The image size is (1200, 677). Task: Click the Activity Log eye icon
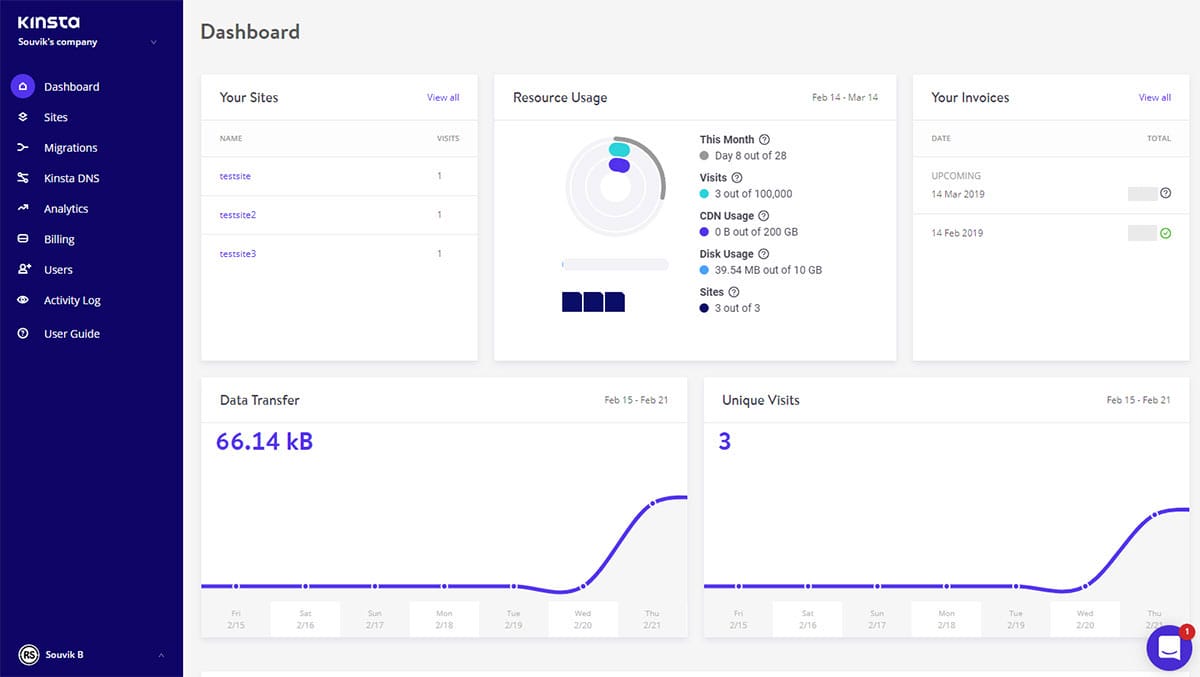click(x=23, y=300)
